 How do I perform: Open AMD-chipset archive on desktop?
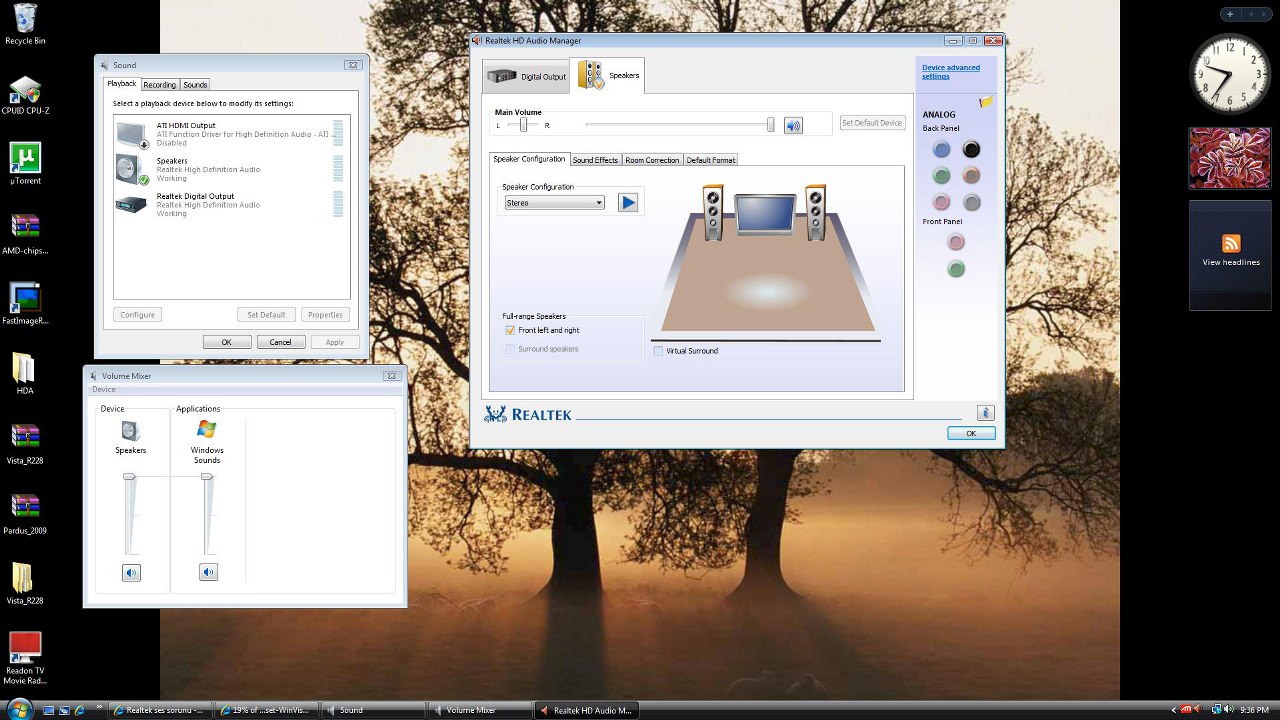coord(25,233)
